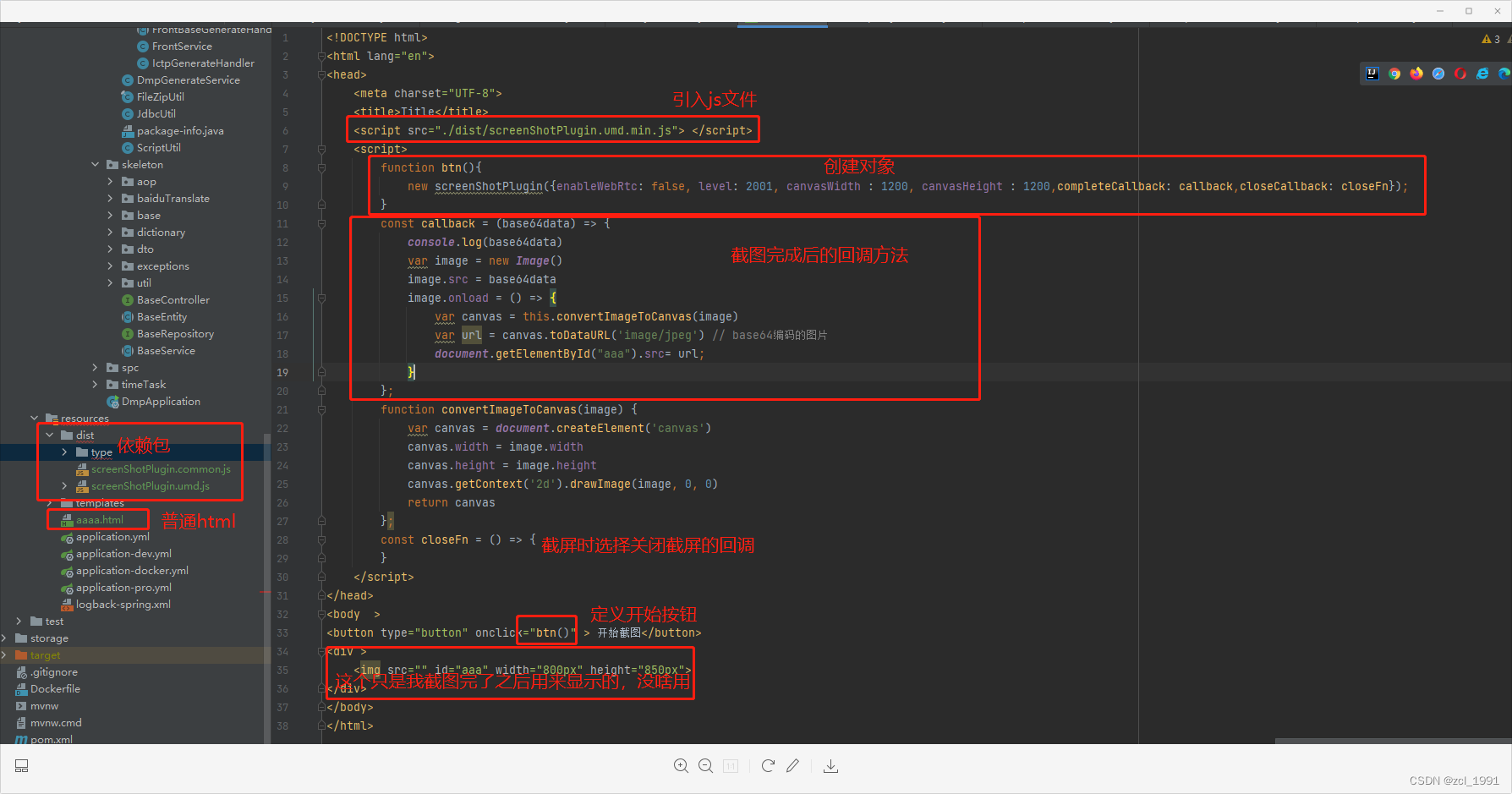Select DmpGenerateService file

tap(189, 80)
